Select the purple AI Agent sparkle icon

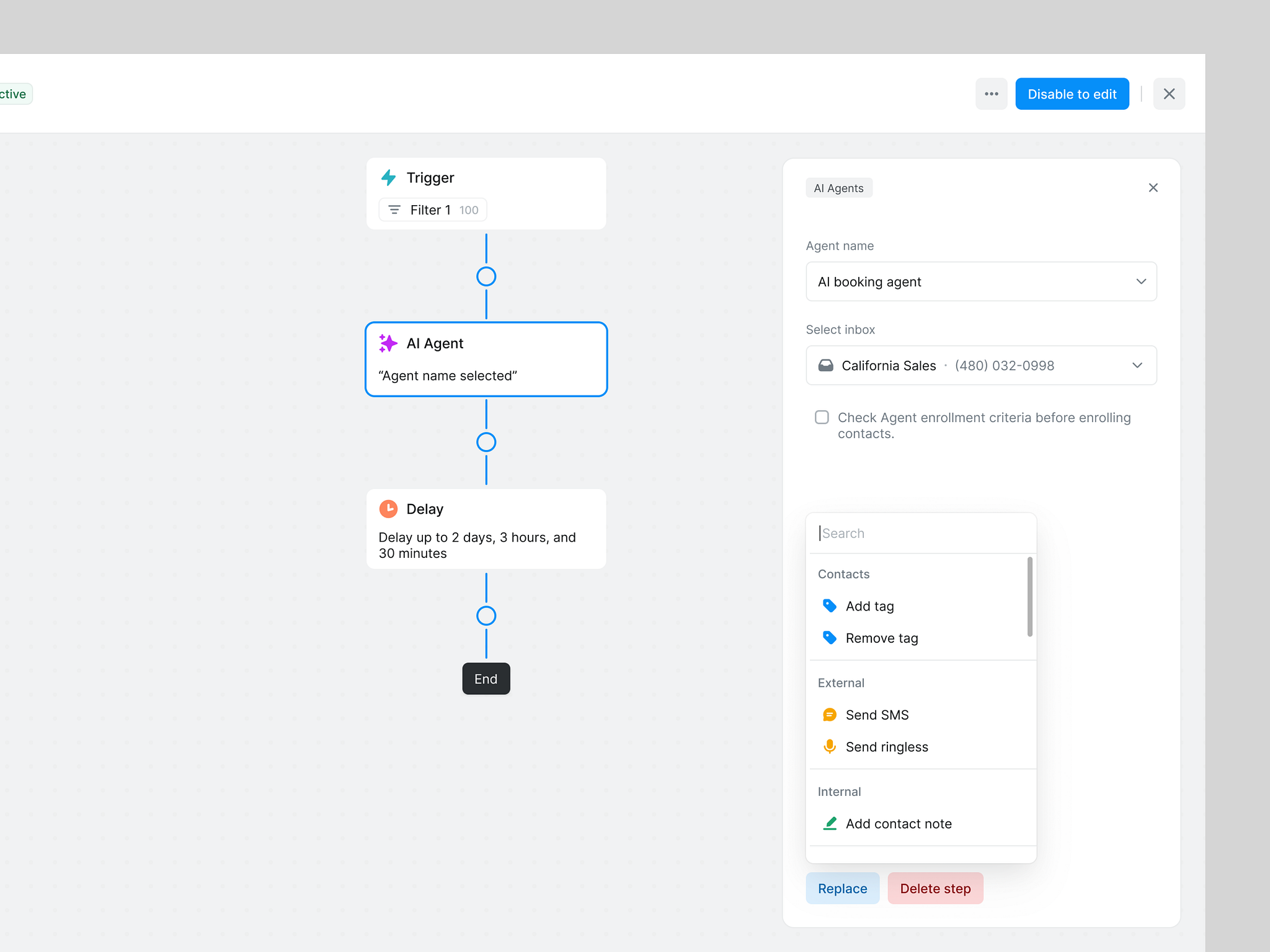[x=388, y=343]
